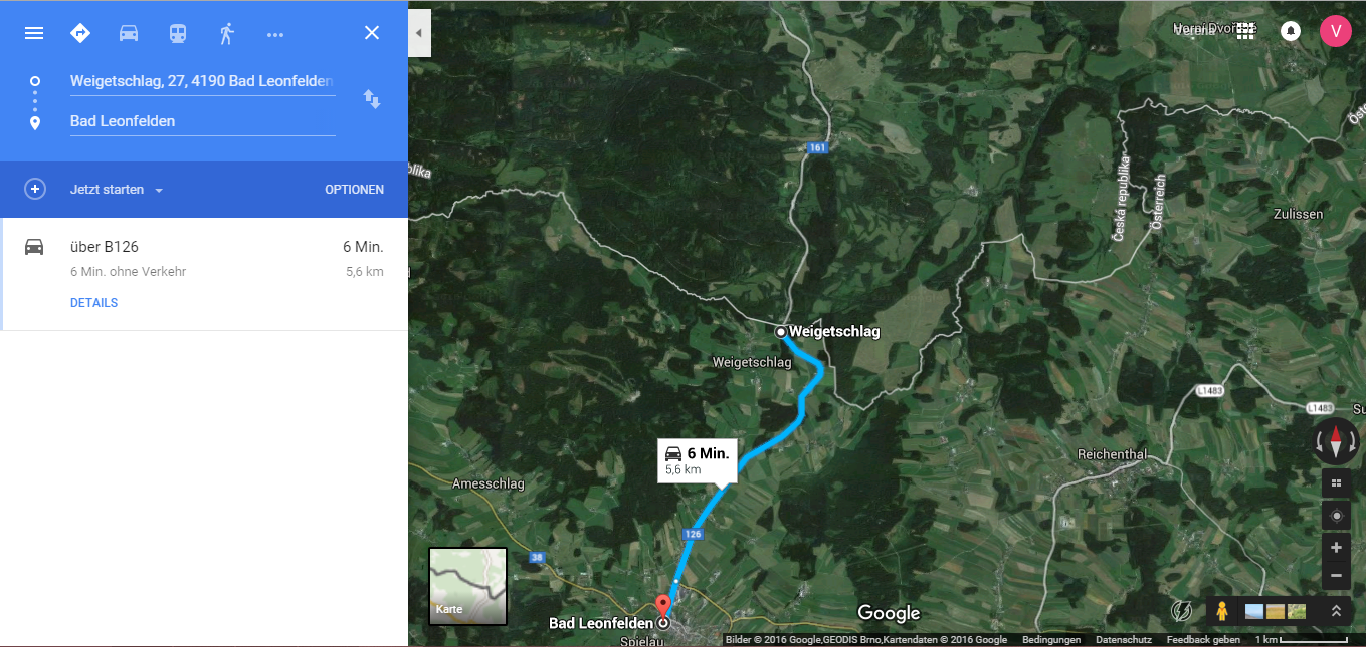Open the Google apps grid
The width and height of the screenshot is (1366, 647).
click(x=1245, y=31)
